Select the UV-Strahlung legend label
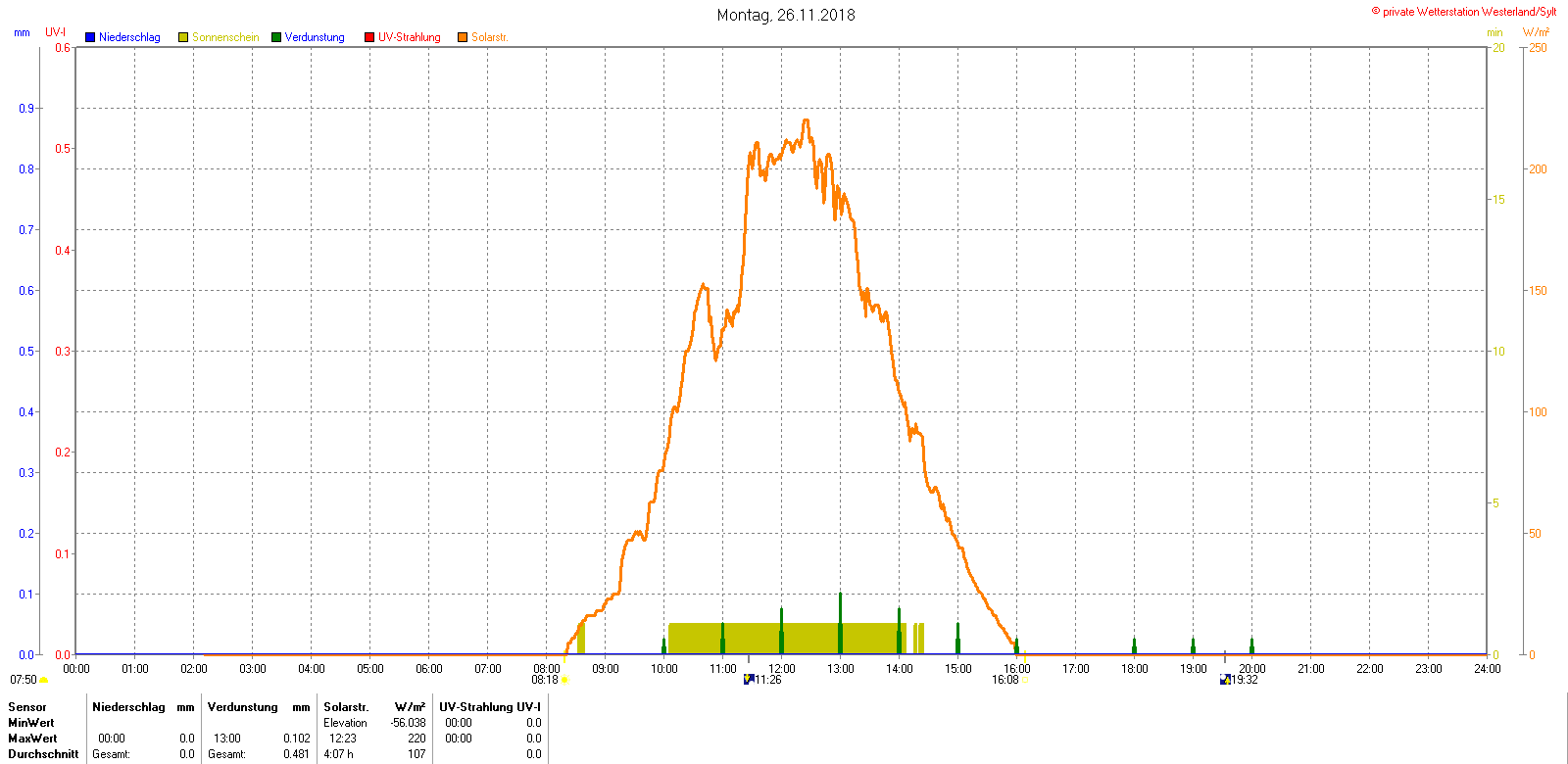The image size is (1568, 764). click(x=410, y=37)
